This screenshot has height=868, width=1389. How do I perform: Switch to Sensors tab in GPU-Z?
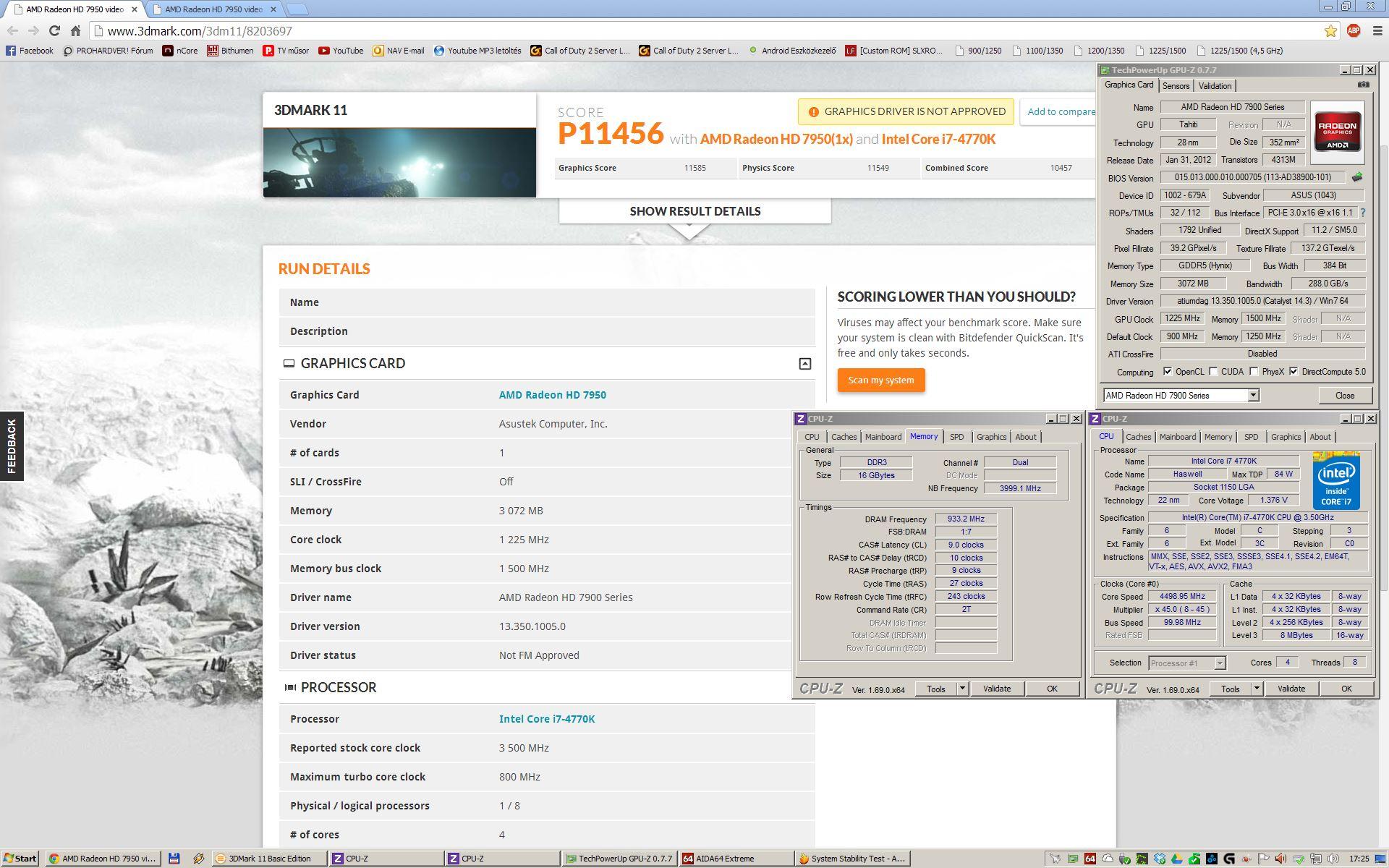click(1176, 86)
